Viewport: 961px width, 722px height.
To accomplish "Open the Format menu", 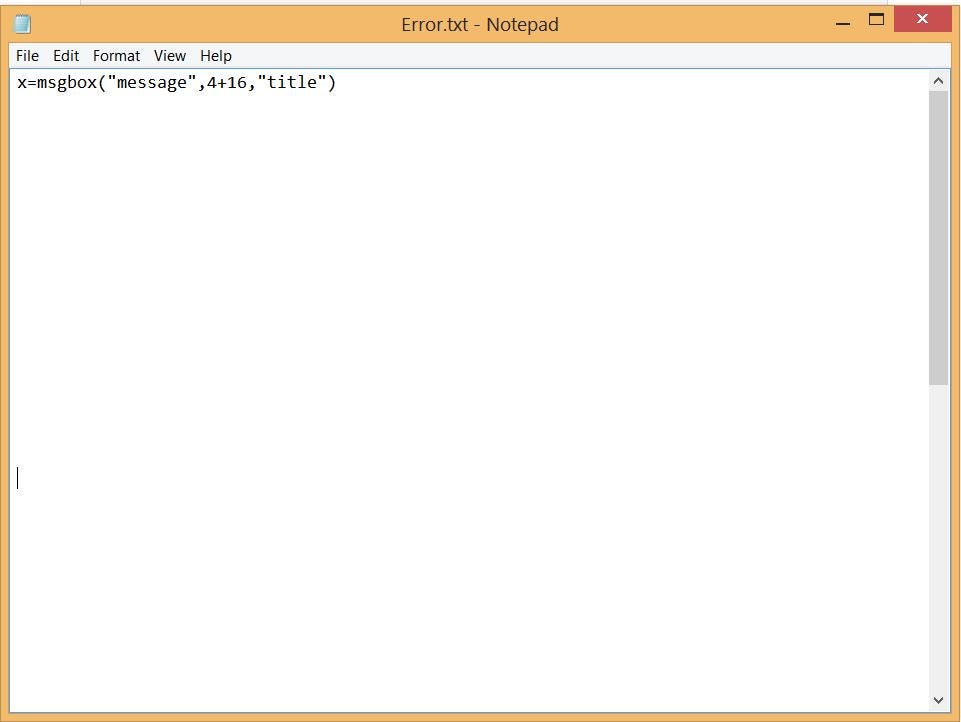I will point(116,55).
